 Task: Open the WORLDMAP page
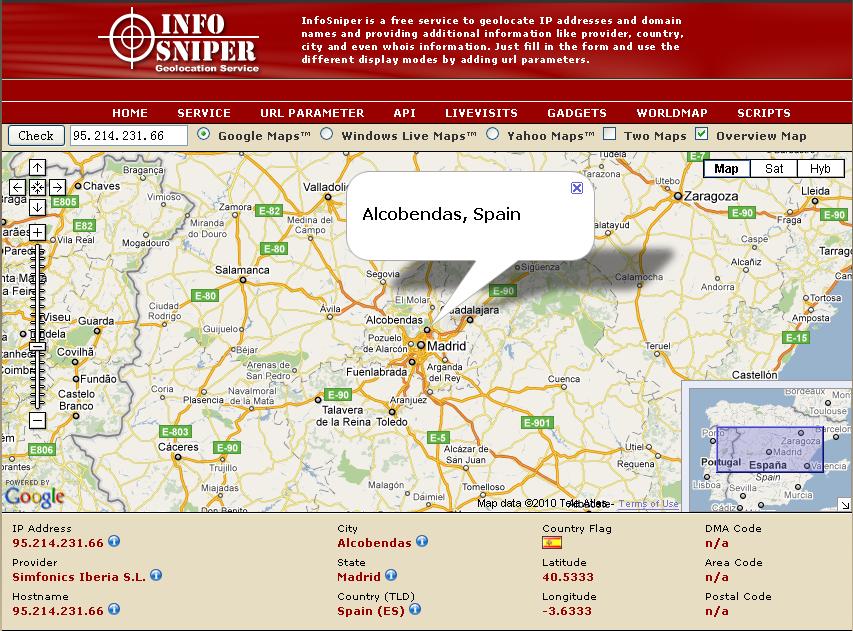pyautogui.click(x=672, y=113)
